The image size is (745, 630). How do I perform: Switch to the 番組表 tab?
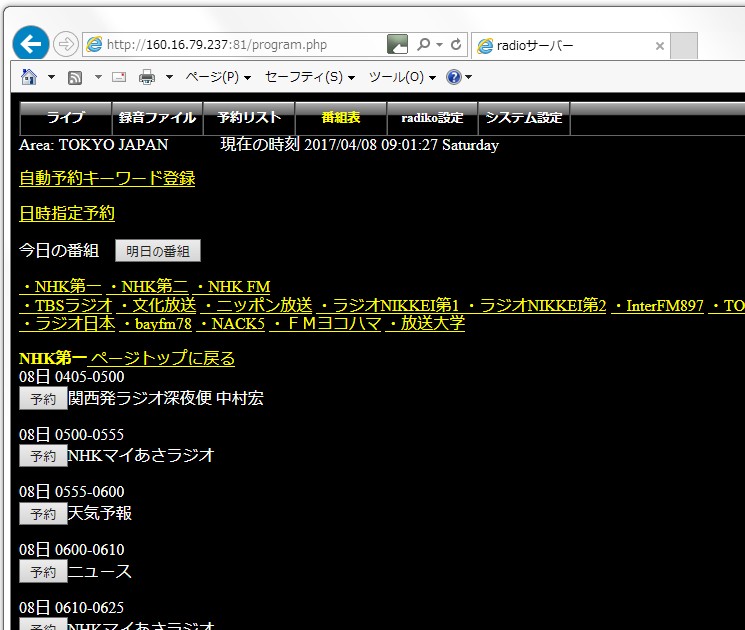pos(341,118)
